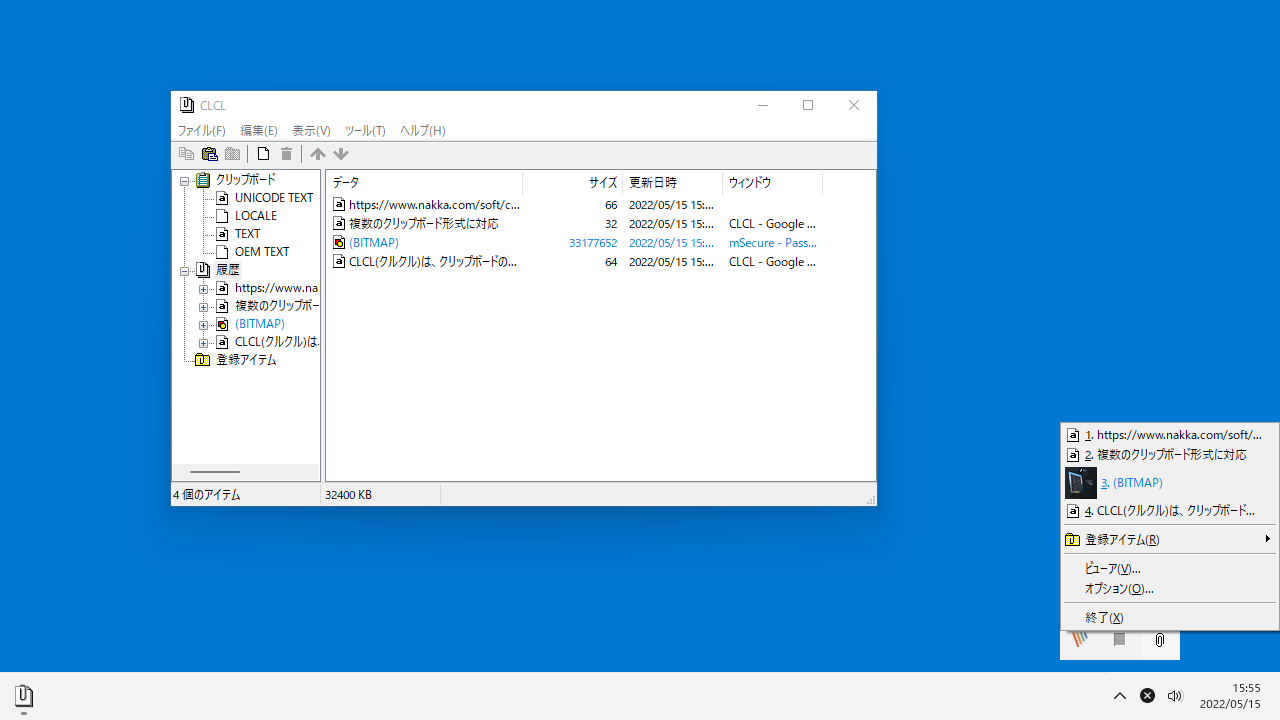1280x720 pixels.
Task: Click size value 33177652 in list
Action: [x=593, y=243]
